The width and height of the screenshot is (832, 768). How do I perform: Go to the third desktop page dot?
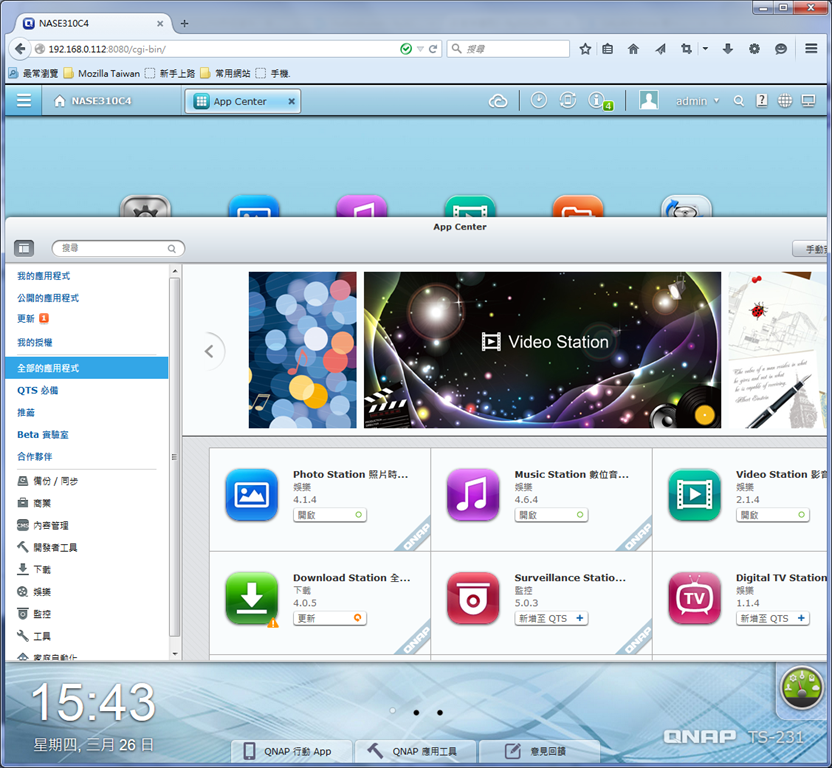pyautogui.click(x=440, y=712)
